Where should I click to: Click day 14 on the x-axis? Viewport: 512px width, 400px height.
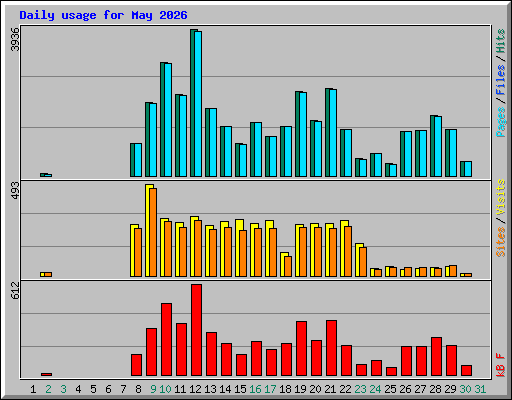pos(225,389)
